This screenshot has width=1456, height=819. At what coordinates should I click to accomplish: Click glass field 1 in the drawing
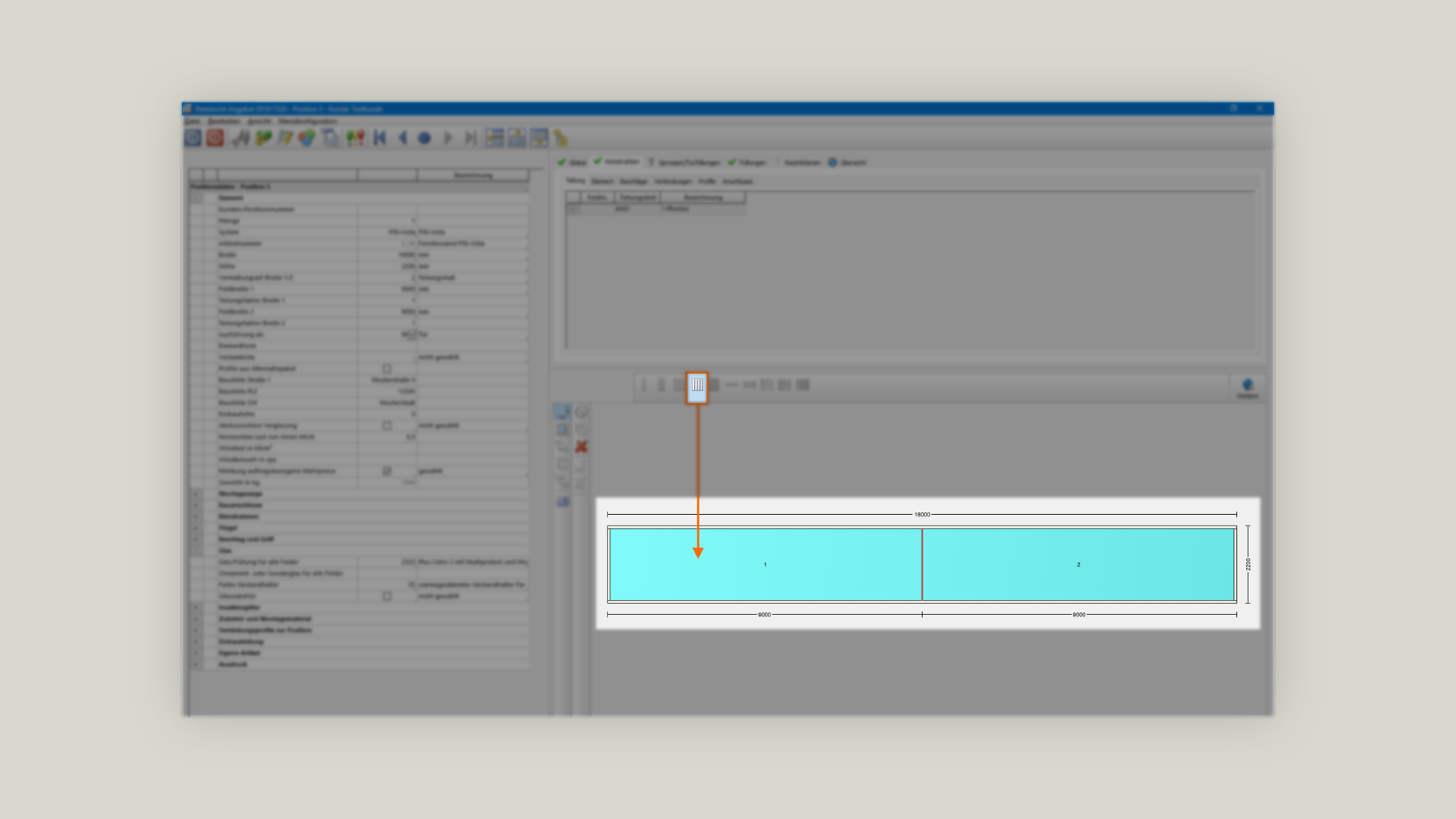766,564
